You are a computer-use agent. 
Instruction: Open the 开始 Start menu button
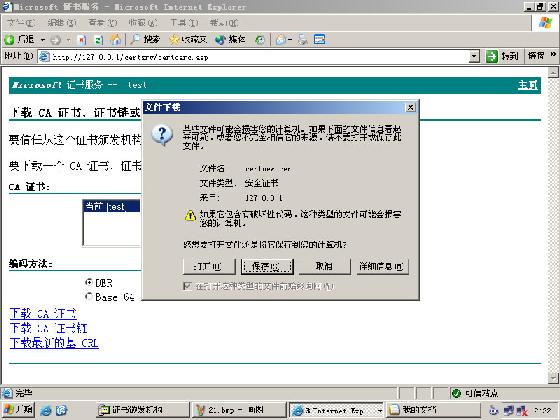[18, 410]
